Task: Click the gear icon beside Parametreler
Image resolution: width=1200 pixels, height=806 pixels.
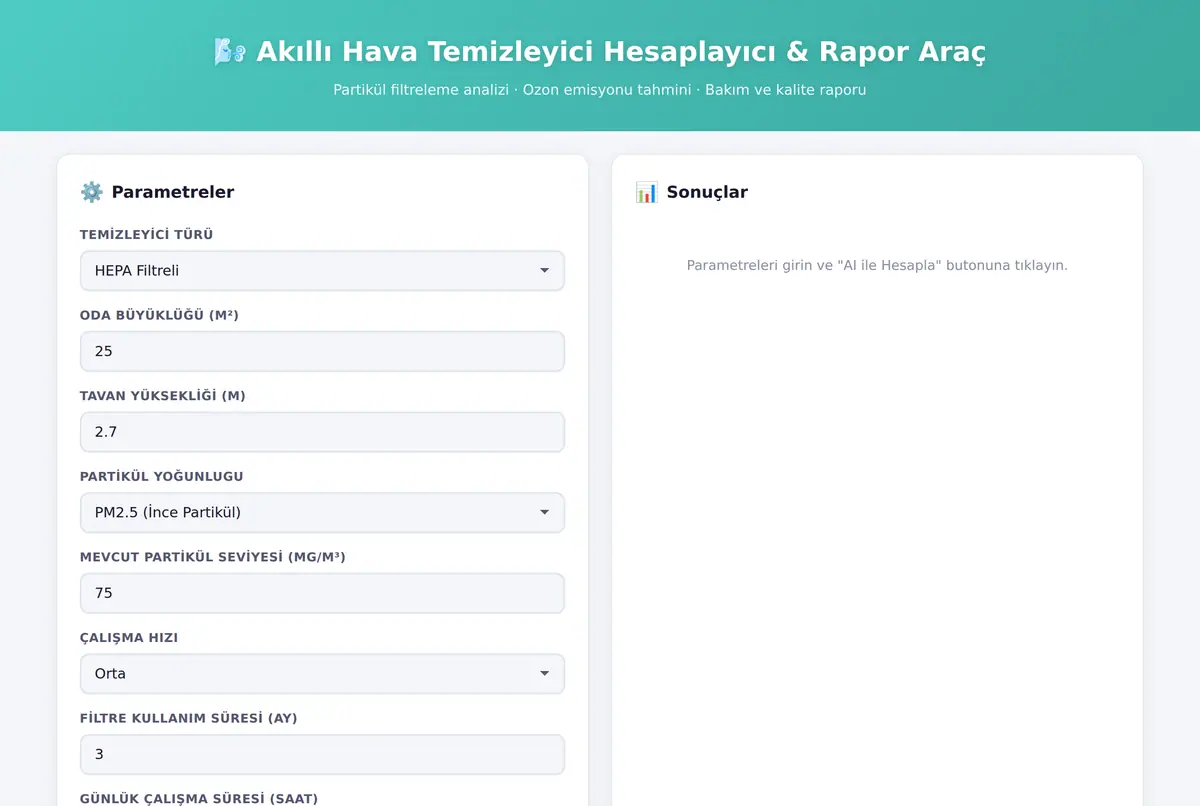Action: pyautogui.click(x=91, y=192)
